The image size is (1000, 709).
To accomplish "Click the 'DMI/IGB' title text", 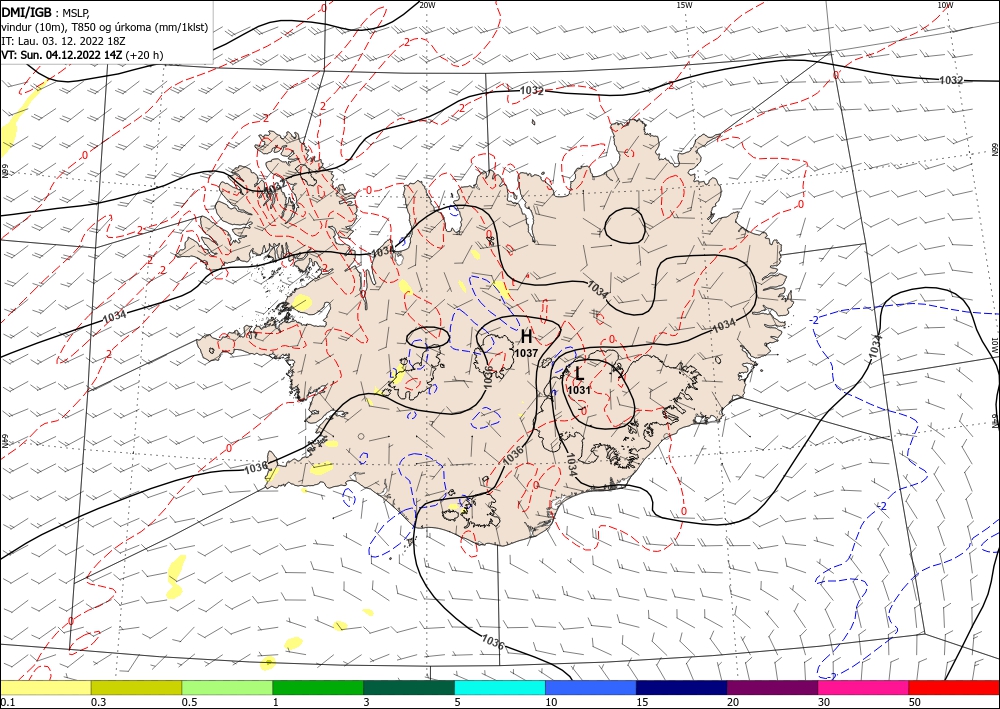I will click(26, 11).
